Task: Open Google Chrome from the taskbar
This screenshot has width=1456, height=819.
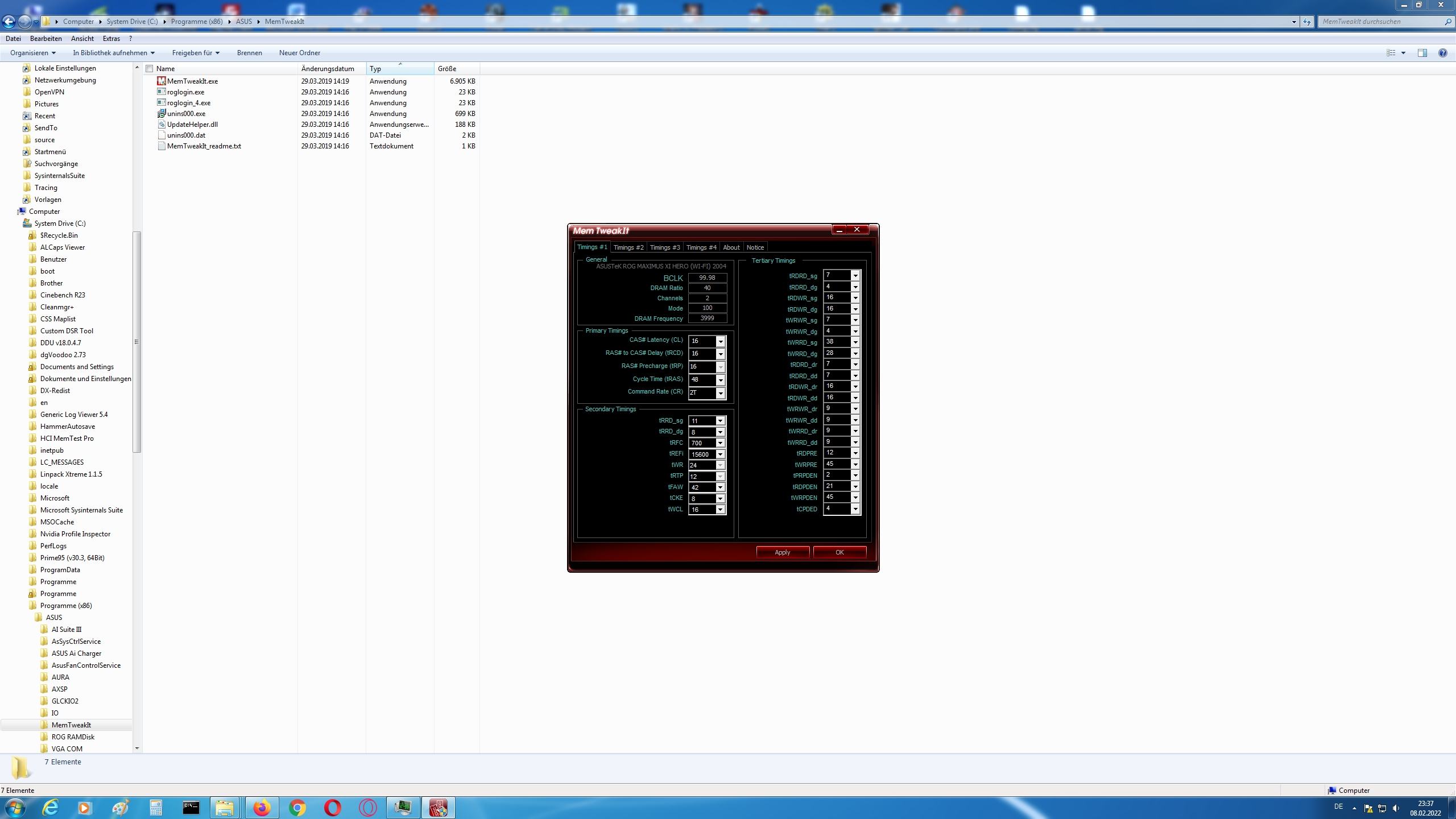Action: click(x=297, y=808)
